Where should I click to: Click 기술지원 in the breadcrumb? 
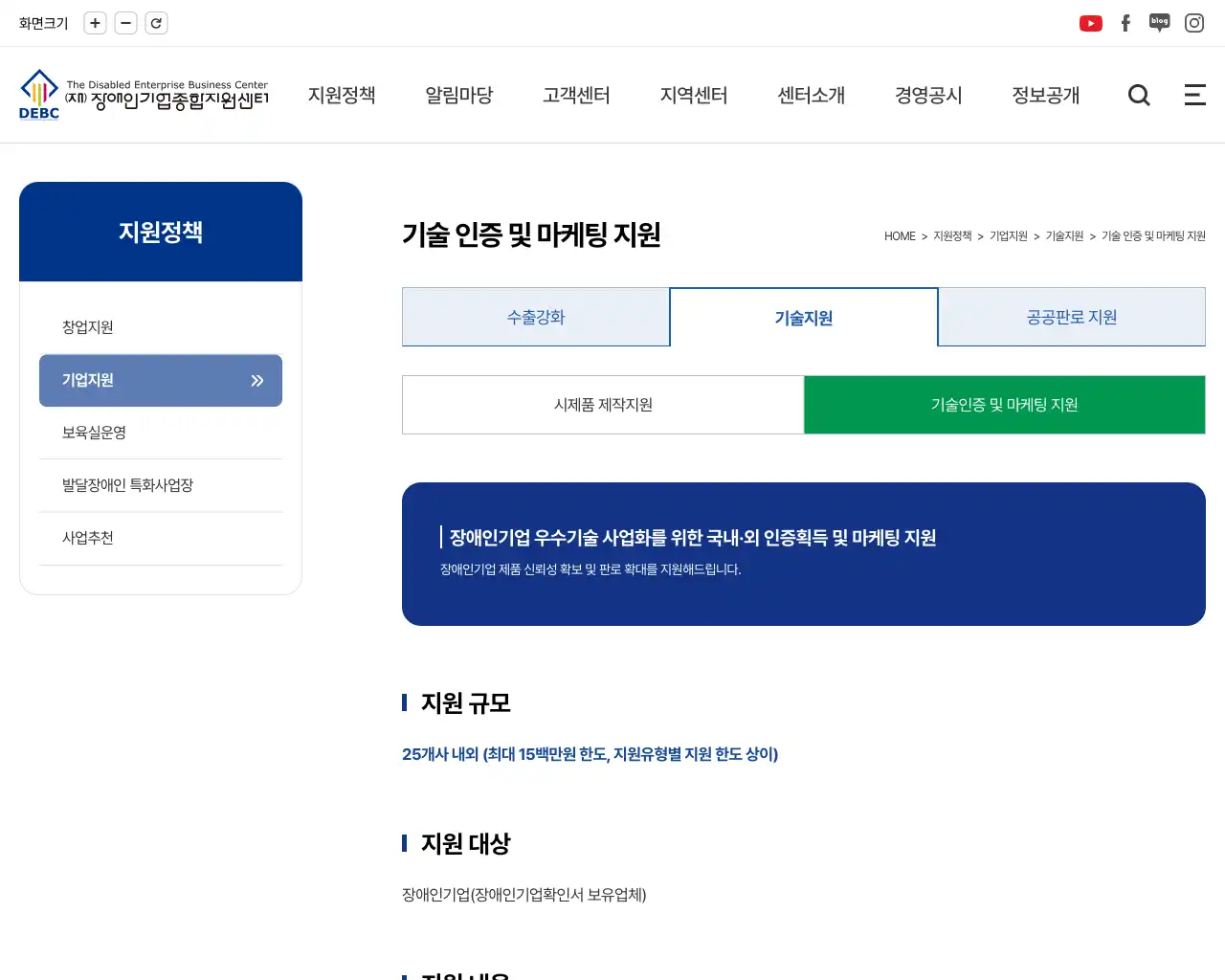coord(1064,236)
